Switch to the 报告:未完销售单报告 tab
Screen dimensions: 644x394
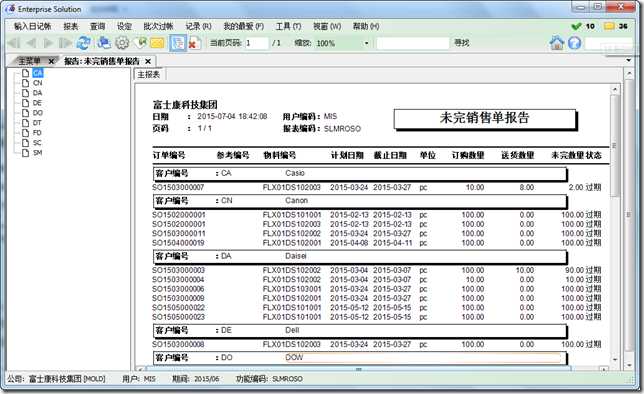click(x=102, y=61)
